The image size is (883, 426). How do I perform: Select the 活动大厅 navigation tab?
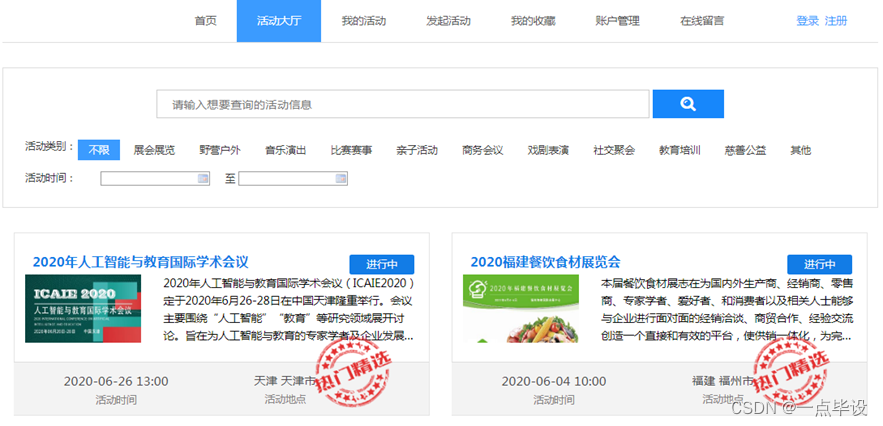[279, 21]
